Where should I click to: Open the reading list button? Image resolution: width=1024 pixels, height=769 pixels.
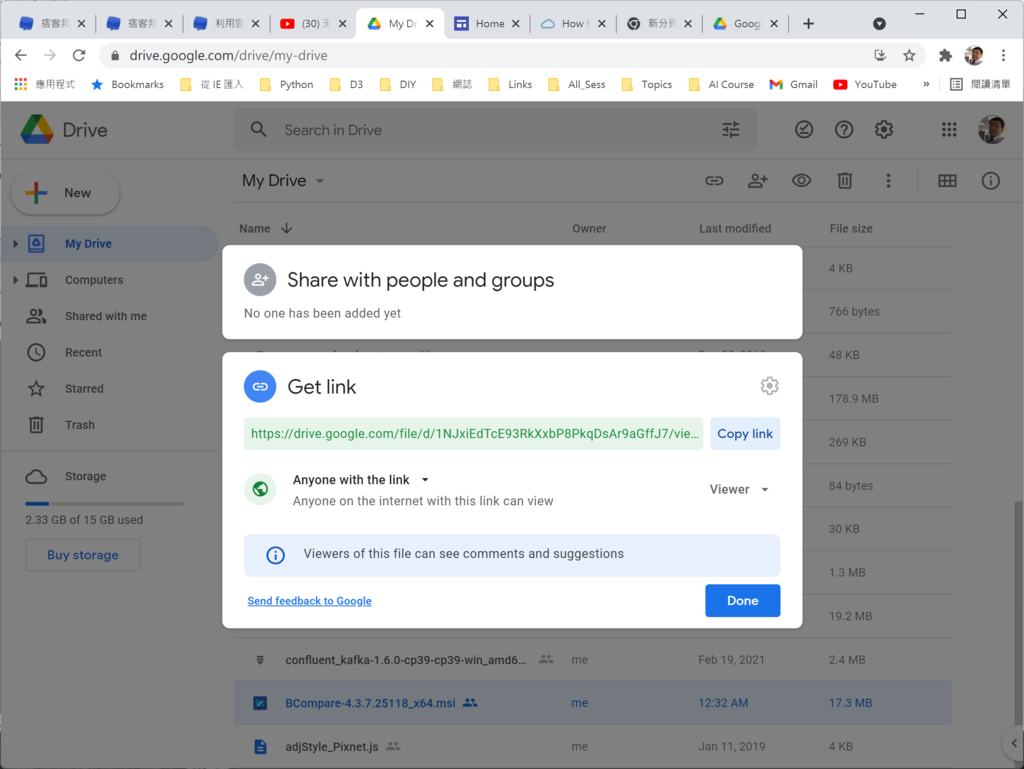pos(980,84)
